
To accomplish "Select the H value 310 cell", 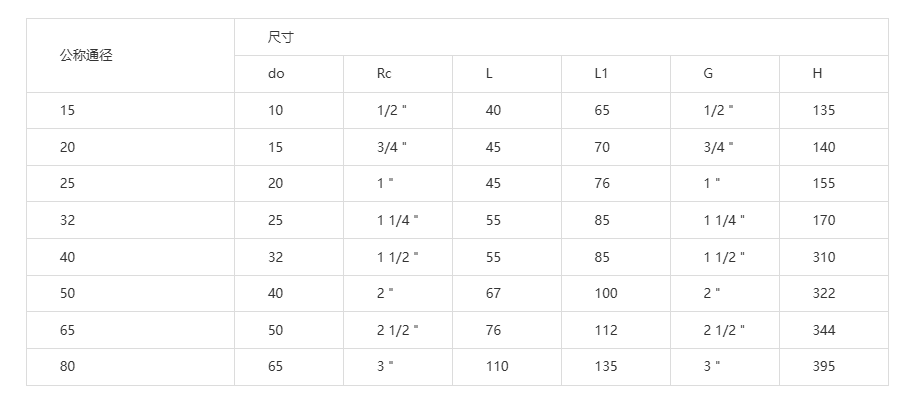I will pyautogui.click(x=834, y=257).
